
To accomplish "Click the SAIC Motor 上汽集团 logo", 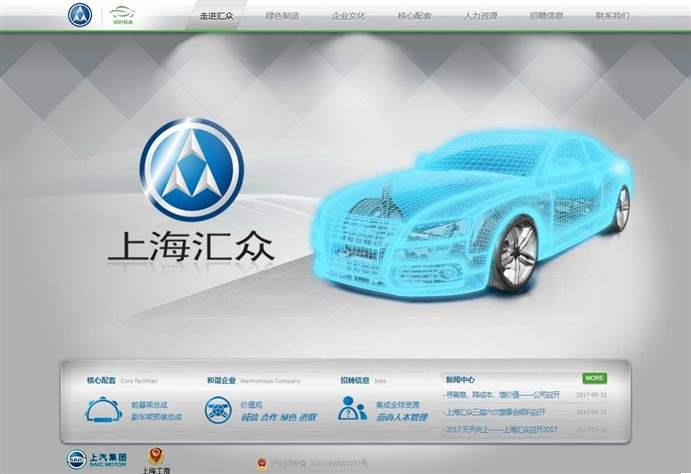I will point(97,459).
